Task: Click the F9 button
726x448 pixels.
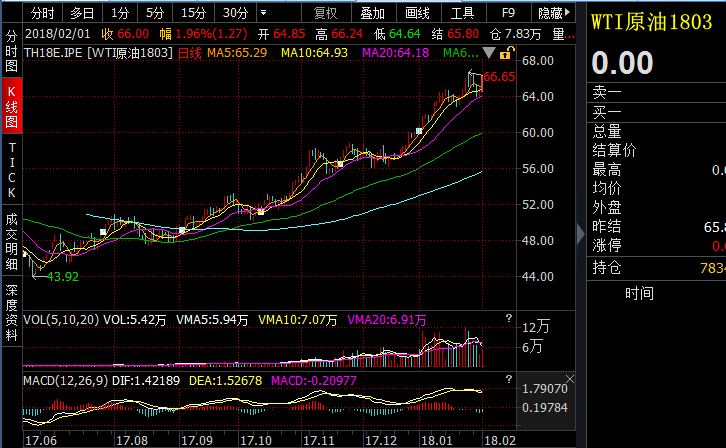Action: (x=508, y=13)
